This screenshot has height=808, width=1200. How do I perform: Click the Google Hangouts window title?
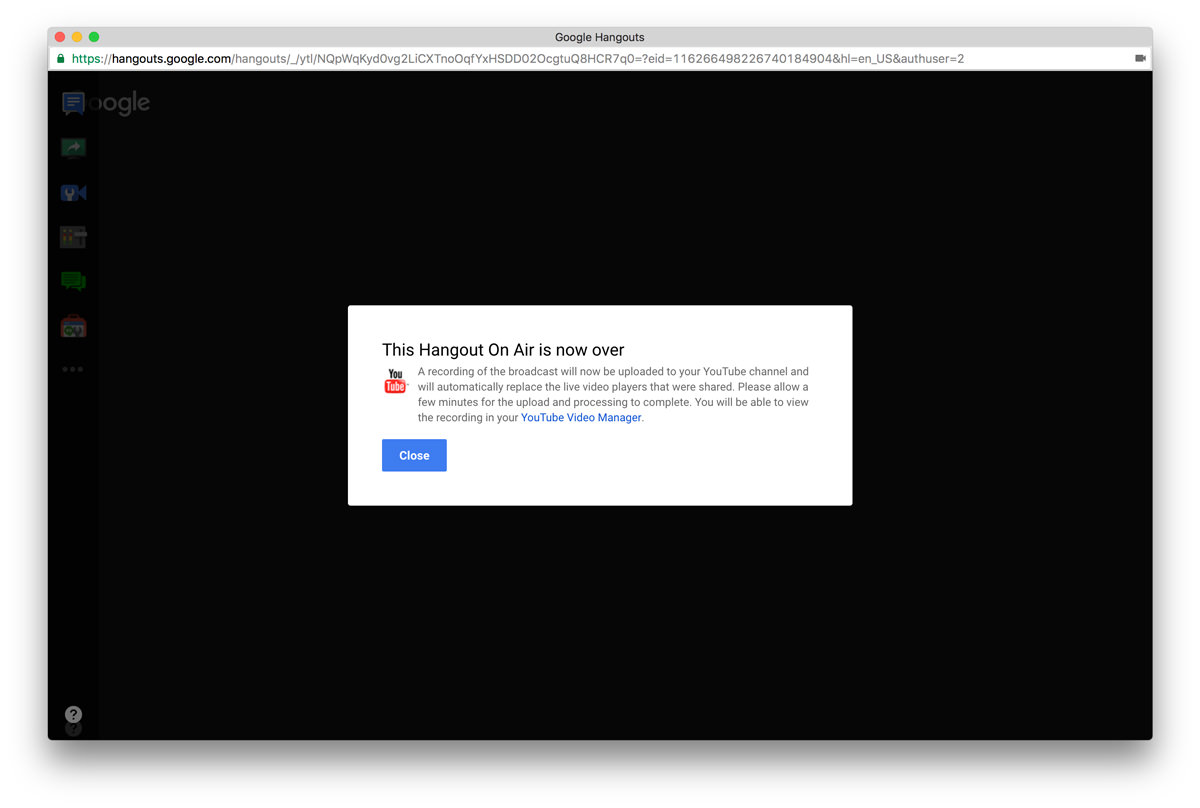point(599,37)
